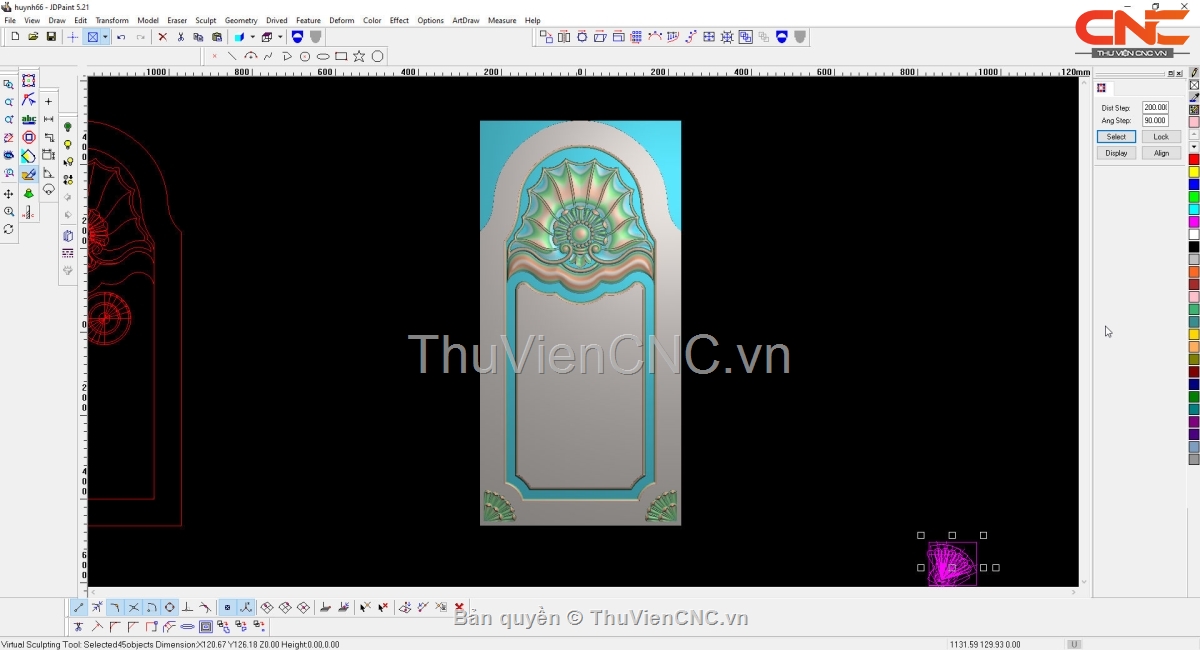Click the scissors cut icon
1200x650 pixels.
pyautogui.click(x=180, y=37)
